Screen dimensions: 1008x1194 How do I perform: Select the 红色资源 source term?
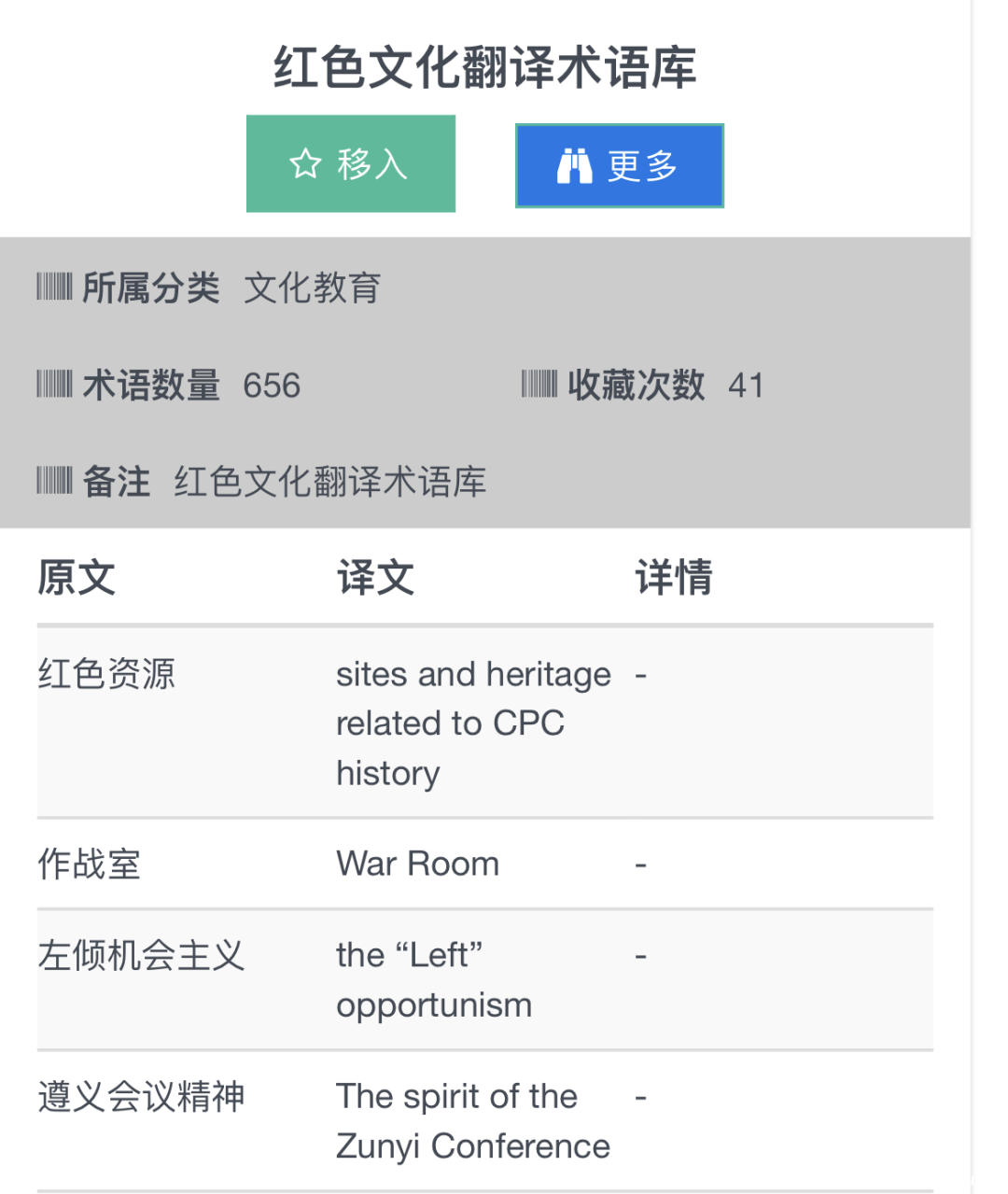click(106, 674)
